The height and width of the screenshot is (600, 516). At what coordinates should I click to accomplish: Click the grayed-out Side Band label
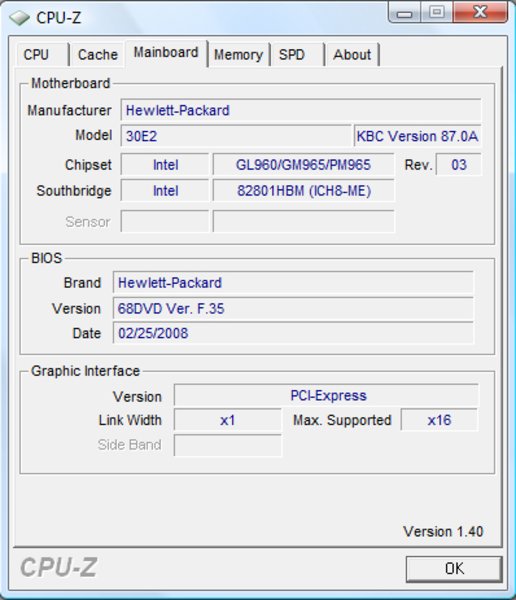point(129,445)
